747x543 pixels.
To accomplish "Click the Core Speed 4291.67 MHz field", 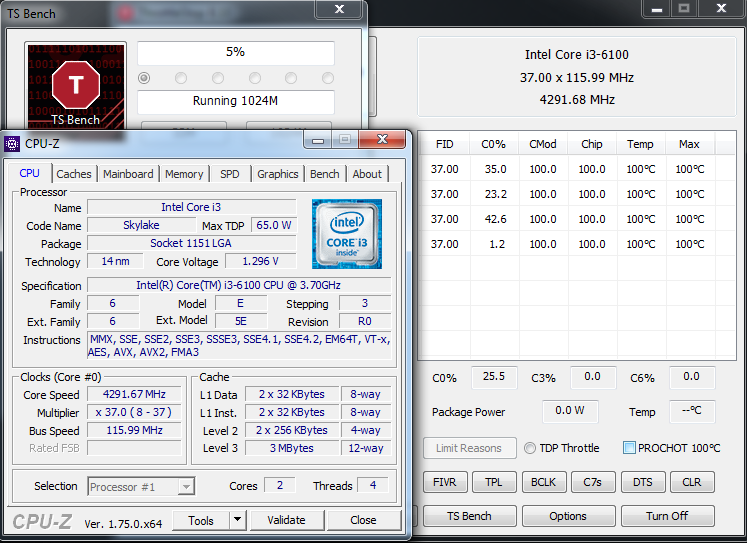I will tap(134, 394).
